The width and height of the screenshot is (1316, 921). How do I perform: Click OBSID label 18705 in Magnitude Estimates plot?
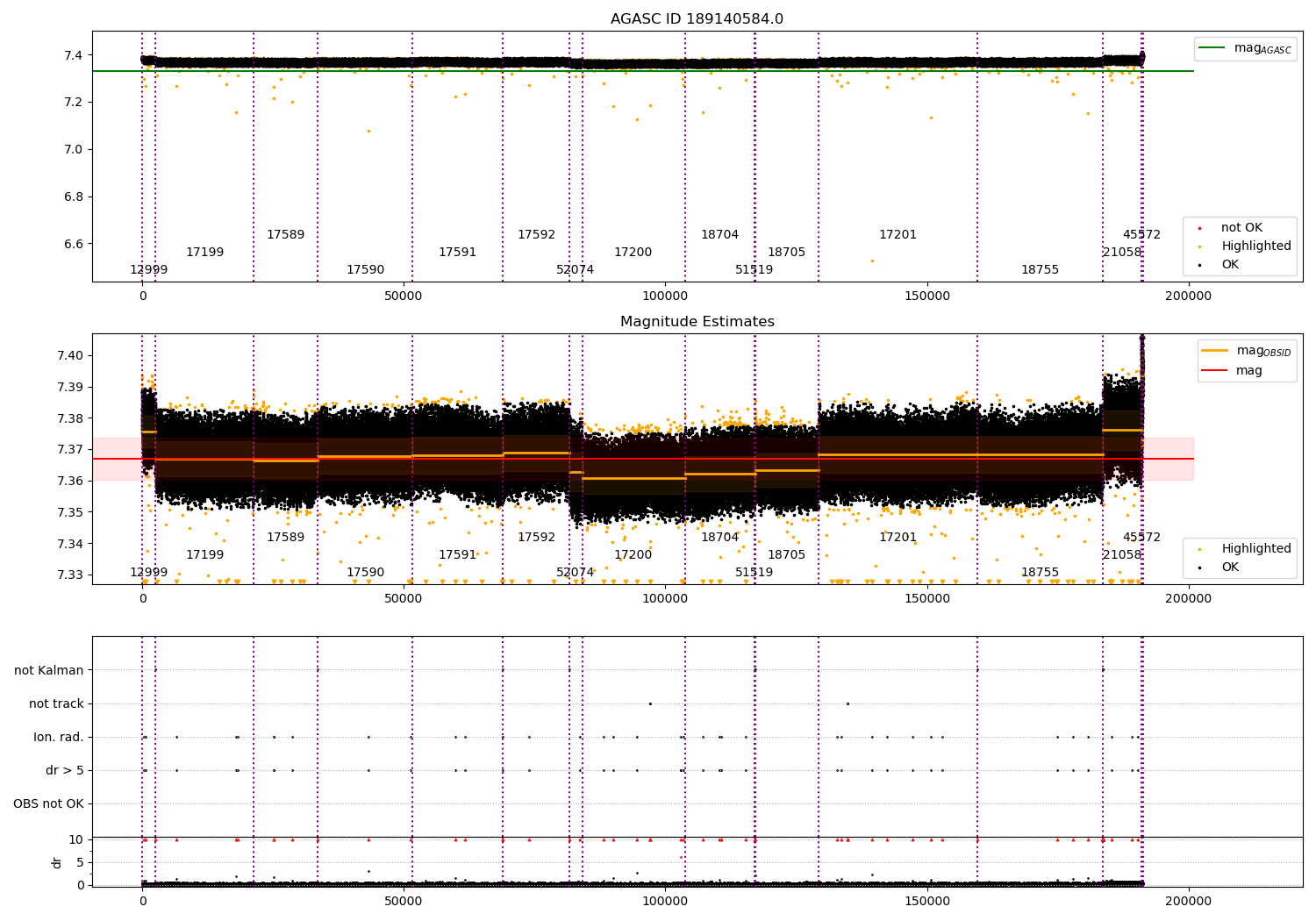point(786,555)
